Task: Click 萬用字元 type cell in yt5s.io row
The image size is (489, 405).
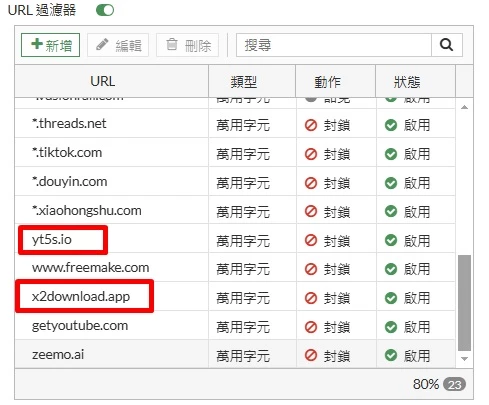Action: [x=243, y=241]
